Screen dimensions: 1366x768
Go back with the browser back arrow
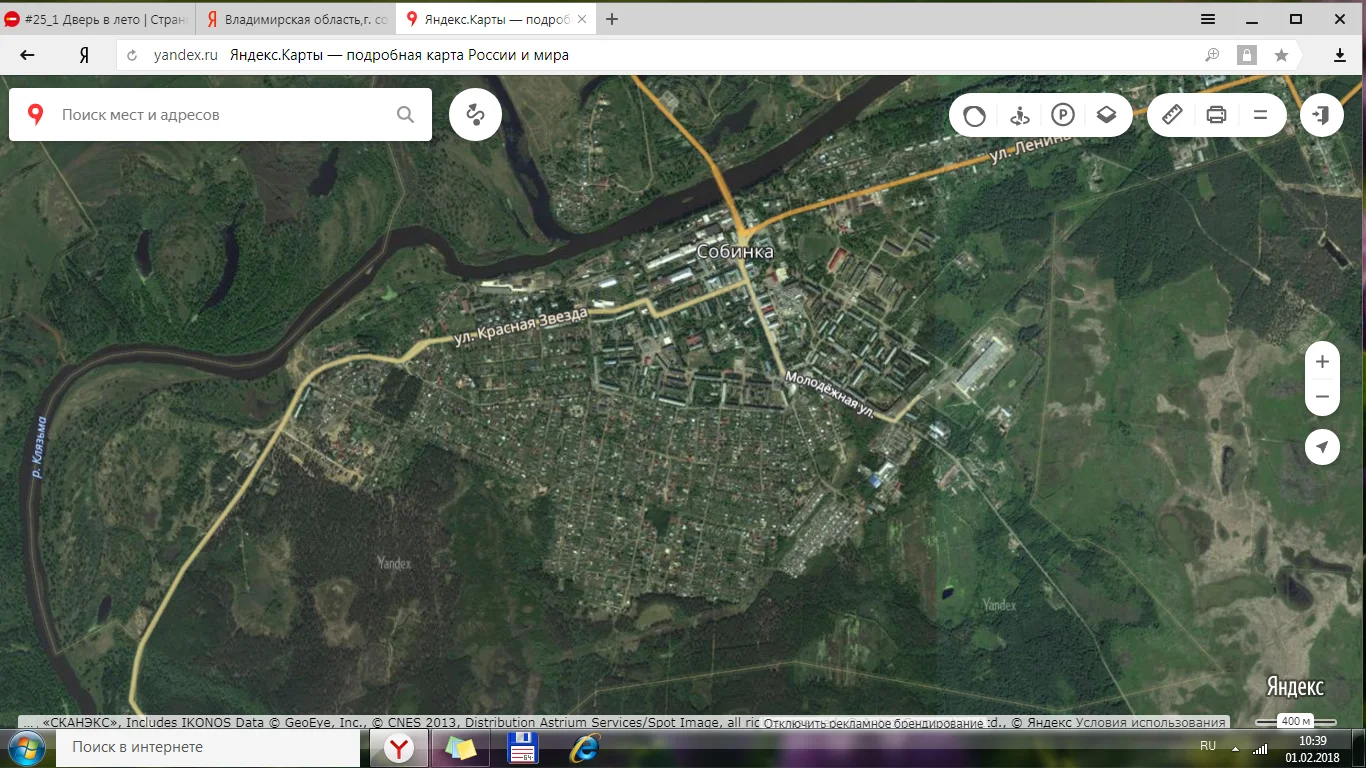(x=27, y=56)
